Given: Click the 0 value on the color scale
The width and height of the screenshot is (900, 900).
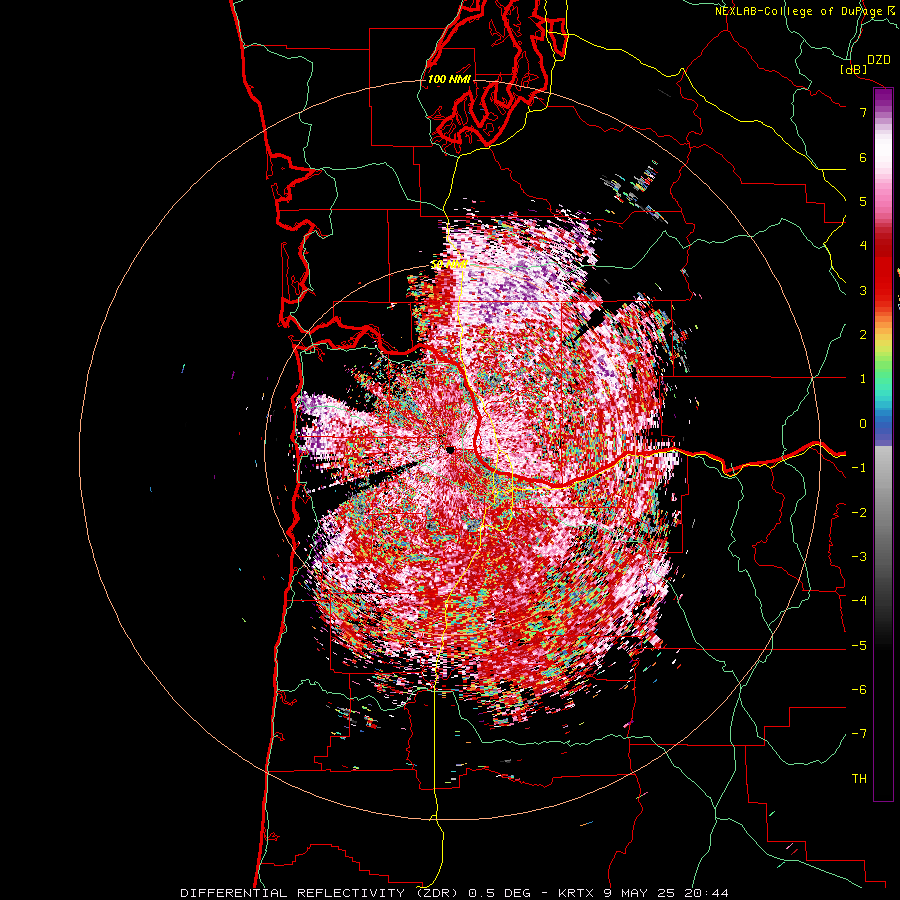Looking at the screenshot, I should pos(863,424).
